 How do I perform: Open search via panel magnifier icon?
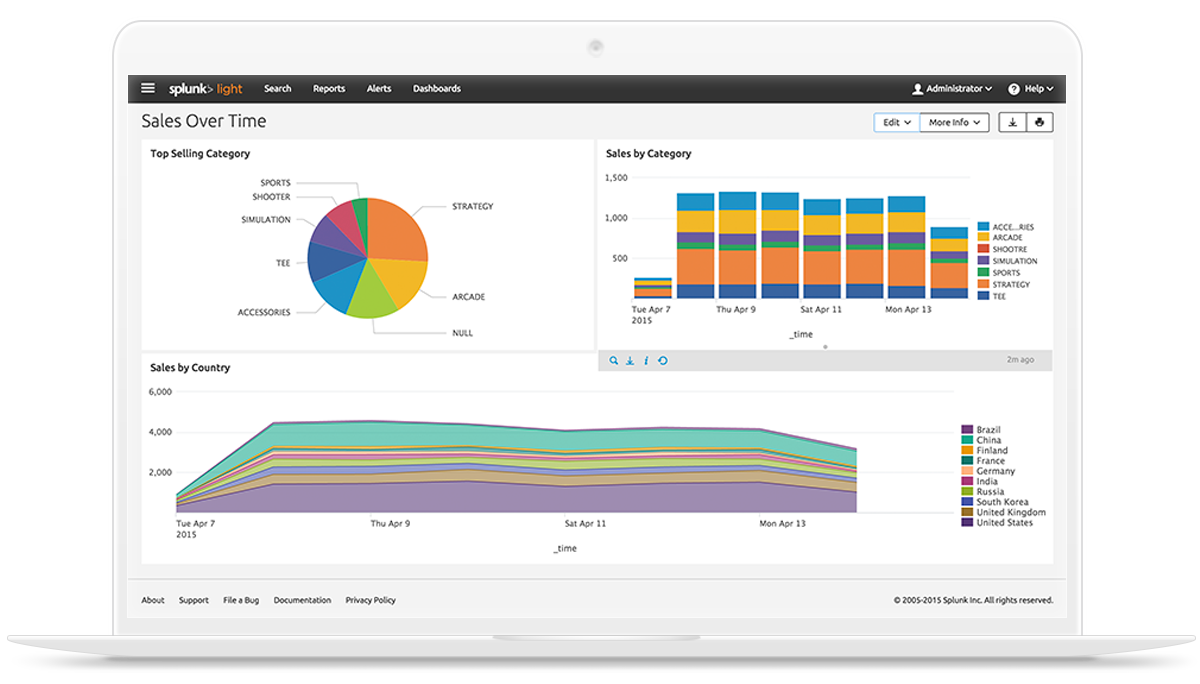tap(614, 361)
